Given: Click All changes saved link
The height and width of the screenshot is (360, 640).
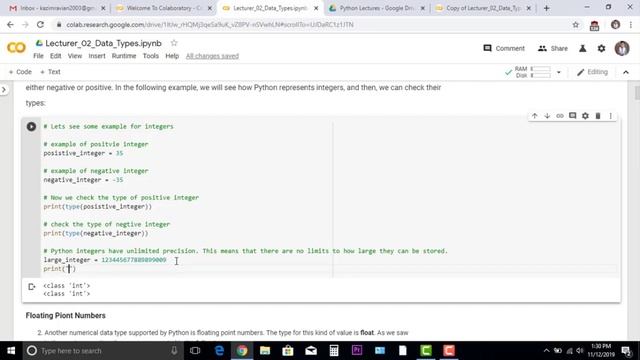Looking at the screenshot, I should point(212,56).
